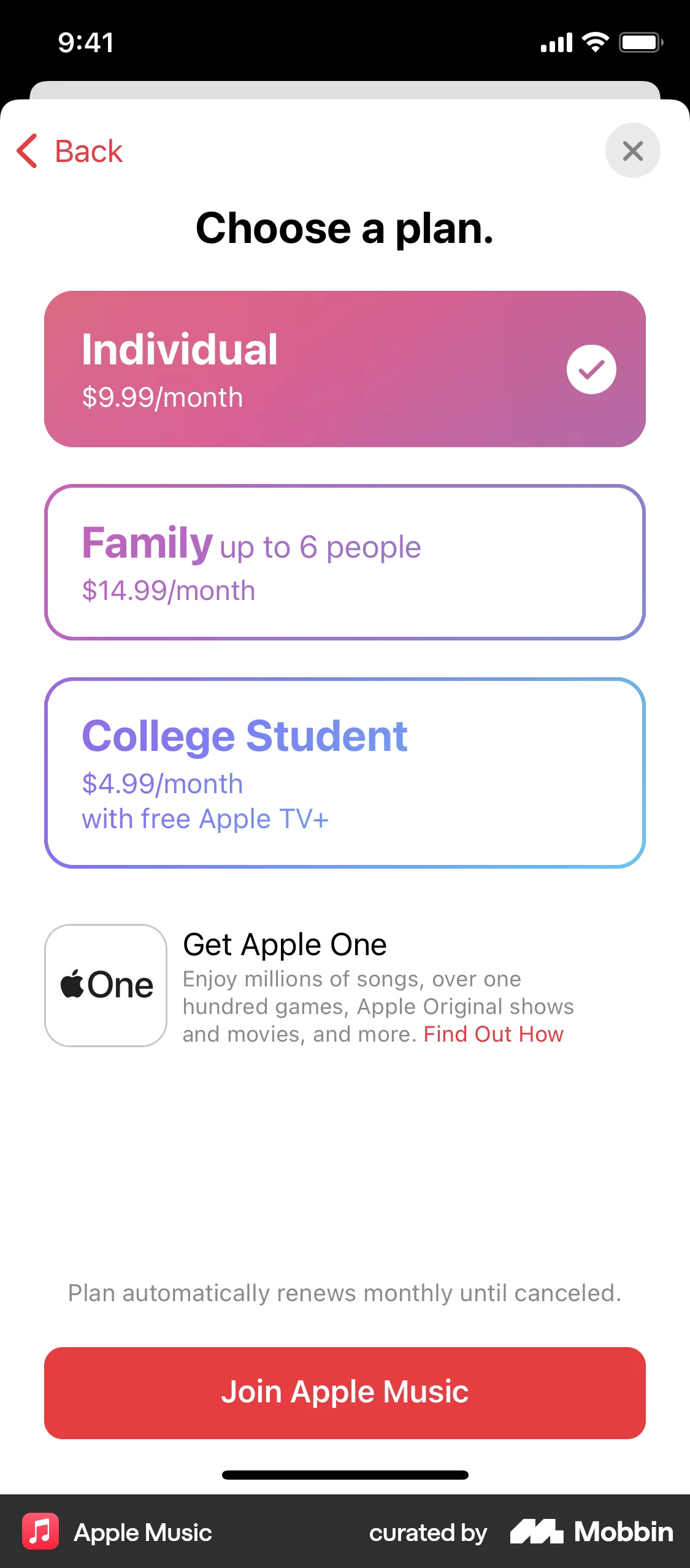Tap the Get Apple One heading

285,945
